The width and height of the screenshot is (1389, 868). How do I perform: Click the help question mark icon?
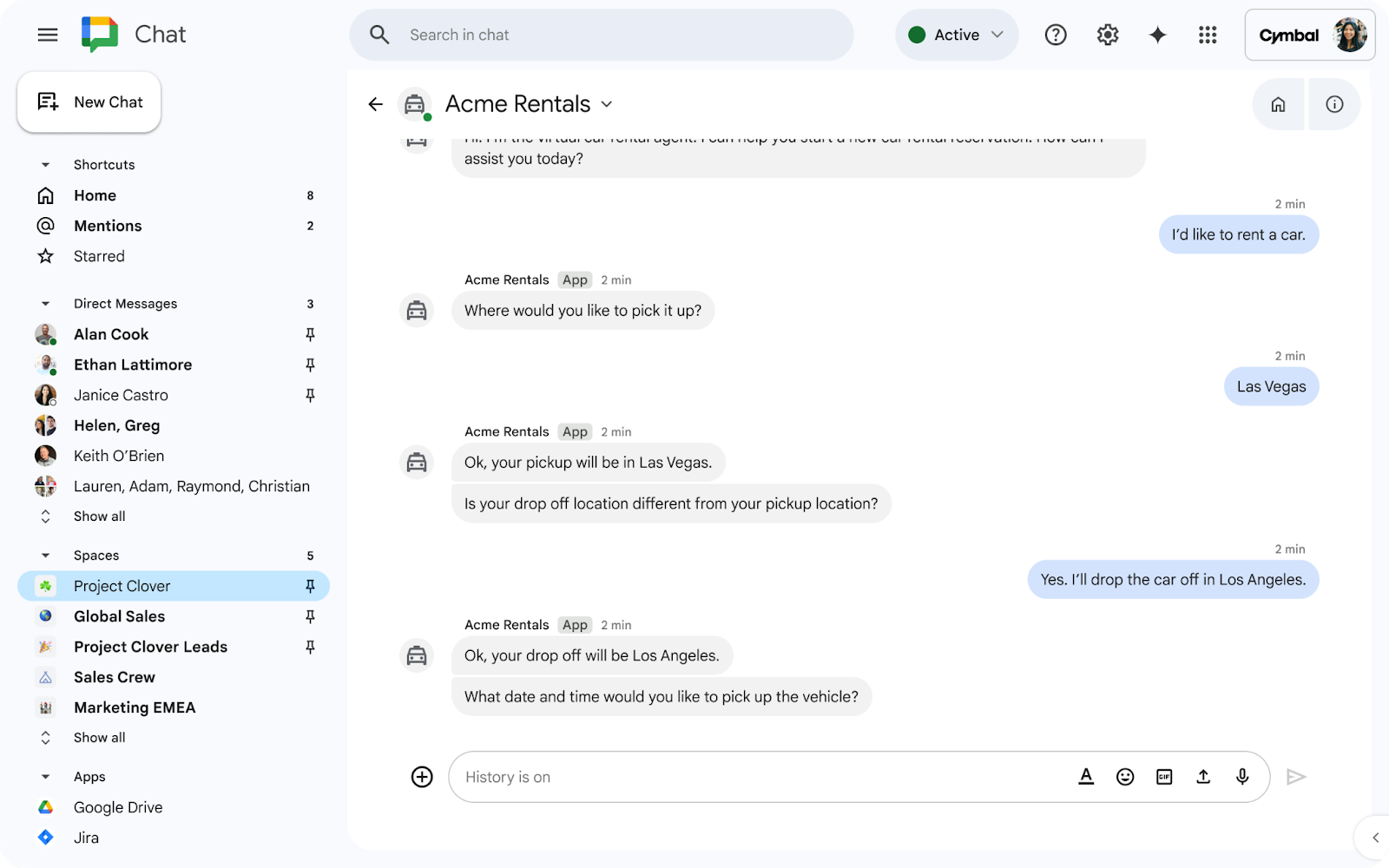tap(1056, 35)
